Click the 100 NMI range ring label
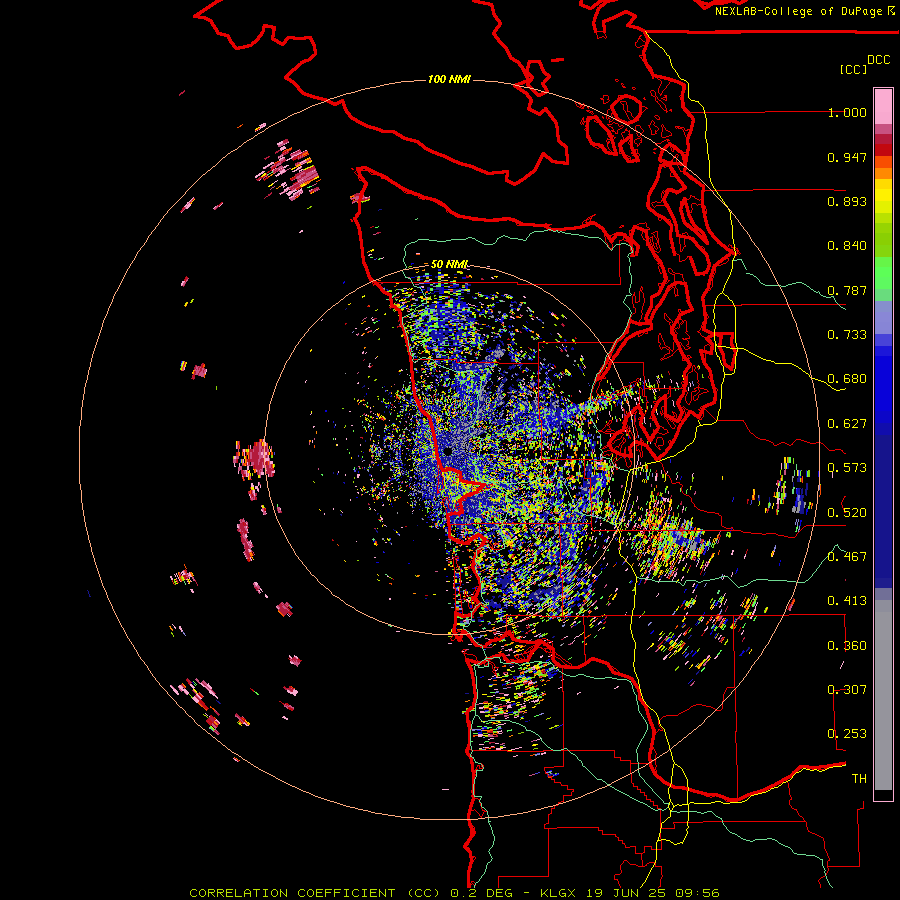 [449, 79]
